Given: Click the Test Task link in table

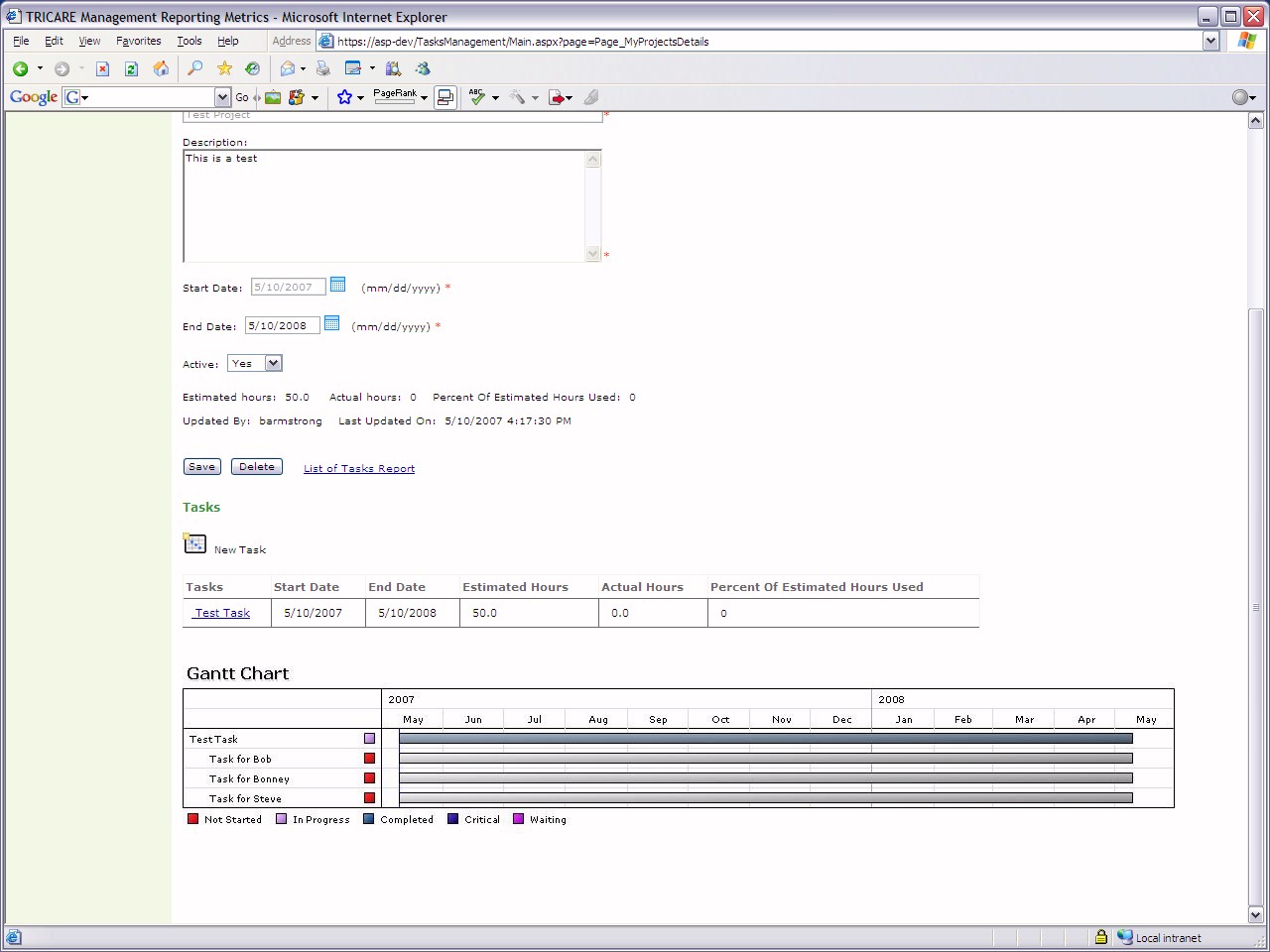Looking at the screenshot, I should [222, 613].
